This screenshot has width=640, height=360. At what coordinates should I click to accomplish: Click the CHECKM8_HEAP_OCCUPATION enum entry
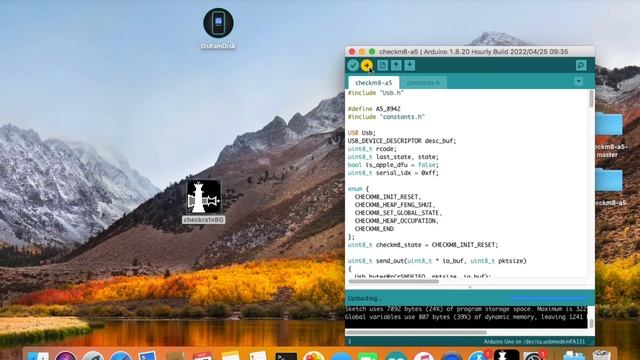(397, 221)
